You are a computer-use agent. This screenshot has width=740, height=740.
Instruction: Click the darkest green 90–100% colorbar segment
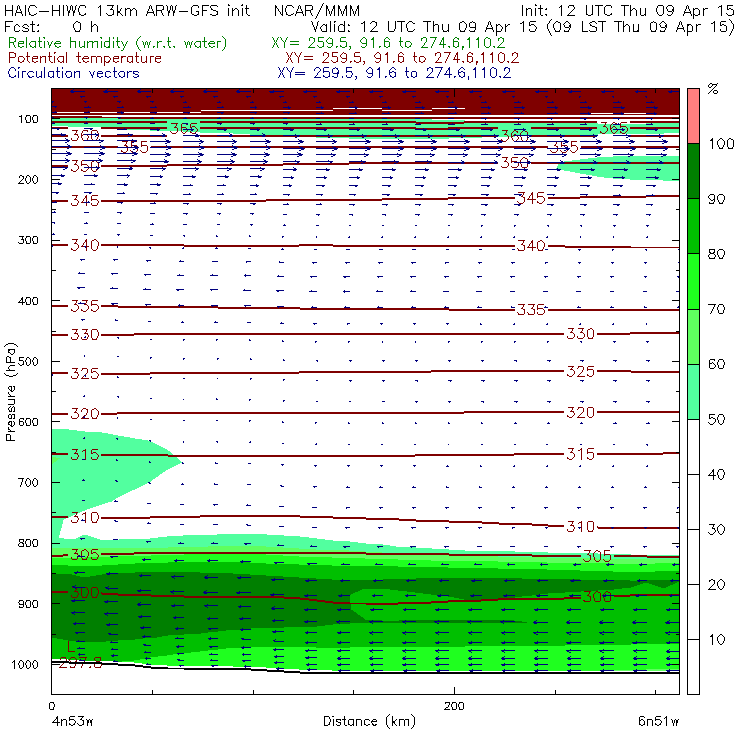pyautogui.click(x=693, y=171)
